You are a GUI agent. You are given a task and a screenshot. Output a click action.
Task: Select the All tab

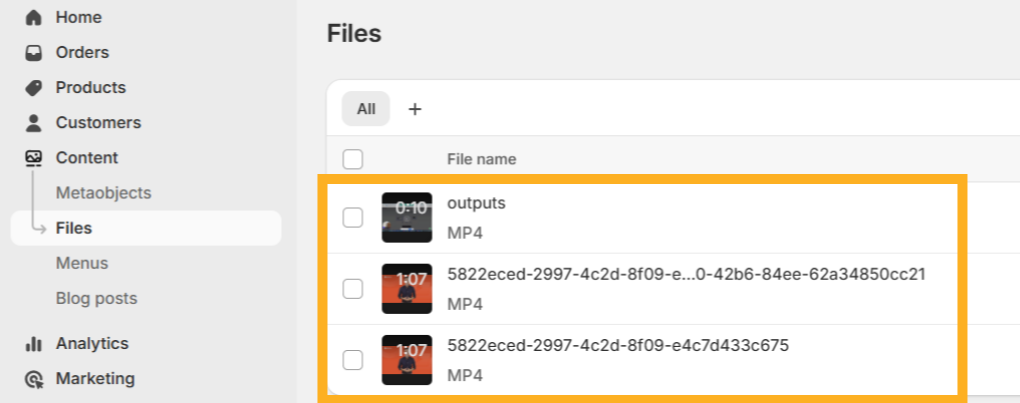click(x=366, y=109)
